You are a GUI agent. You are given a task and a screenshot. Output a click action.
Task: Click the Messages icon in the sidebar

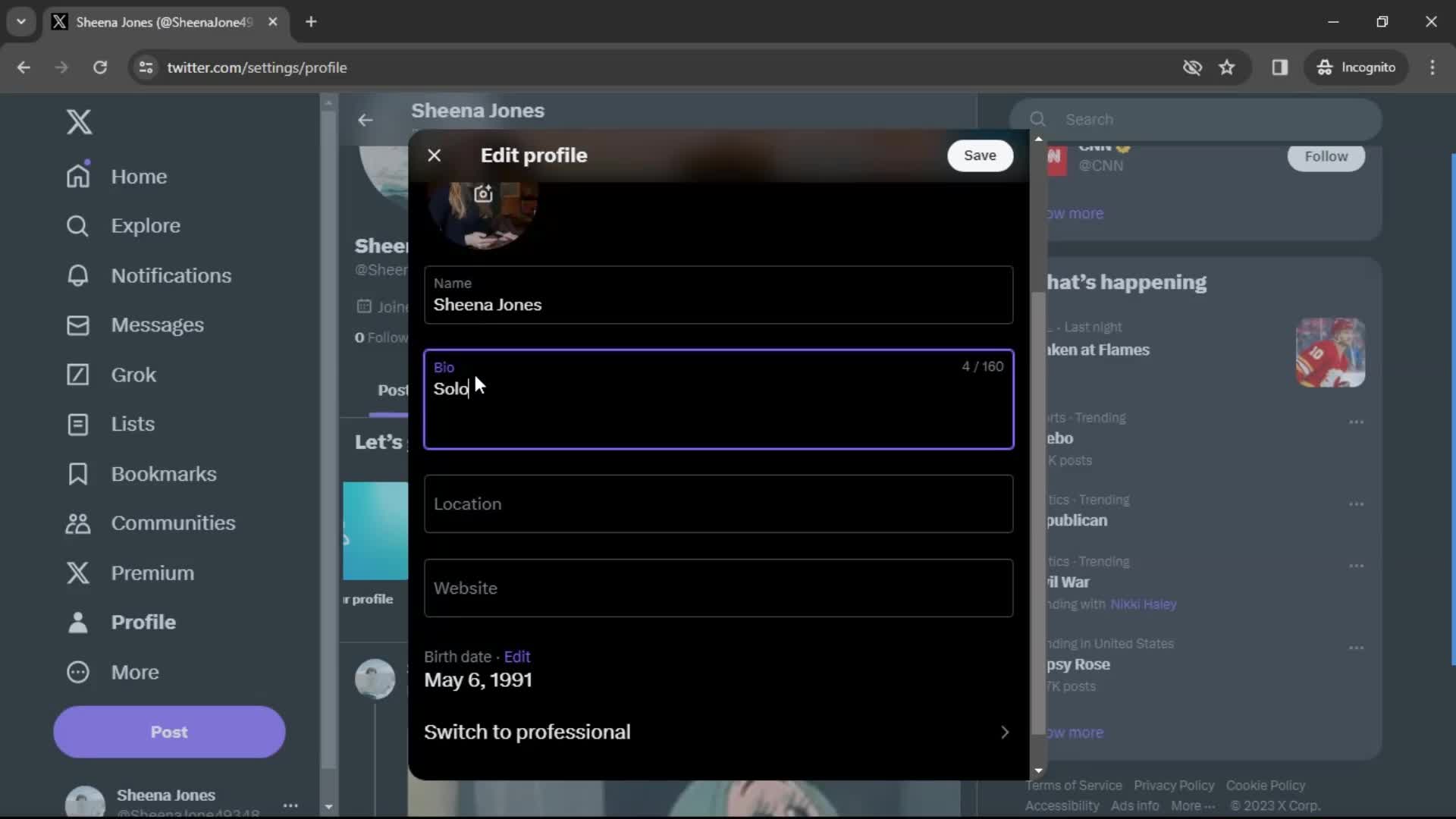click(78, 325)
